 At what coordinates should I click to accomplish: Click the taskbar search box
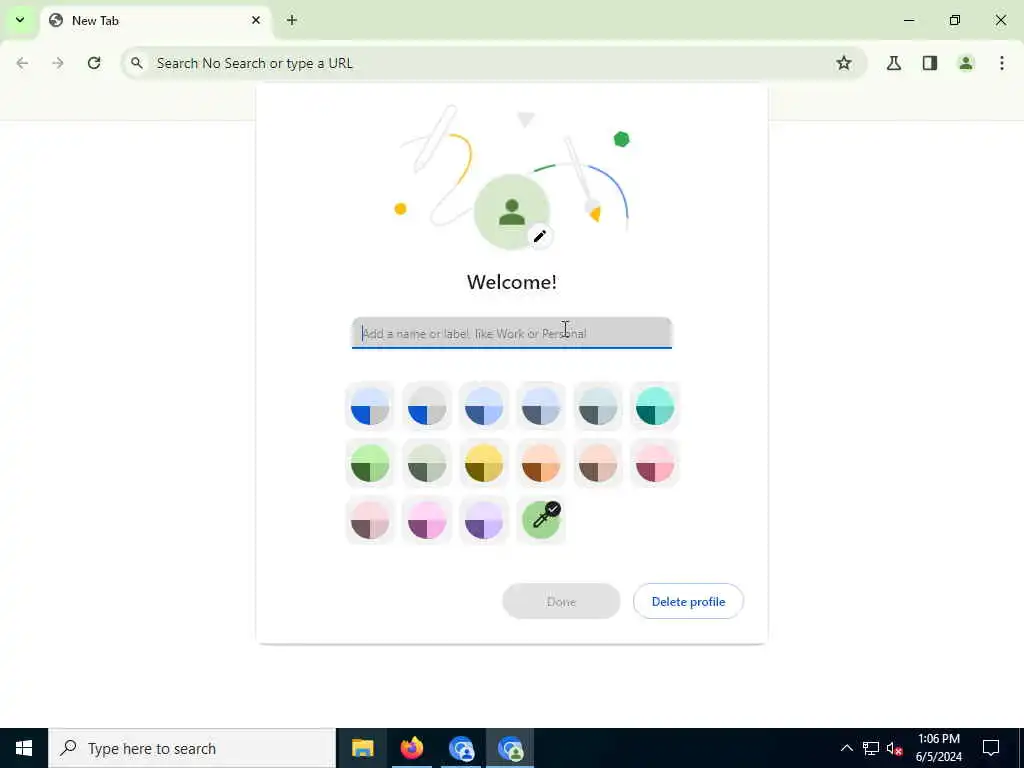[x=192, y=748]
